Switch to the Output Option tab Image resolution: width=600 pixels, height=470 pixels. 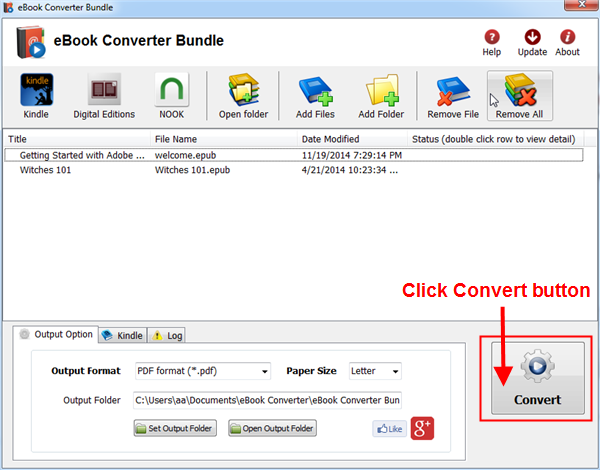(56, 335)
